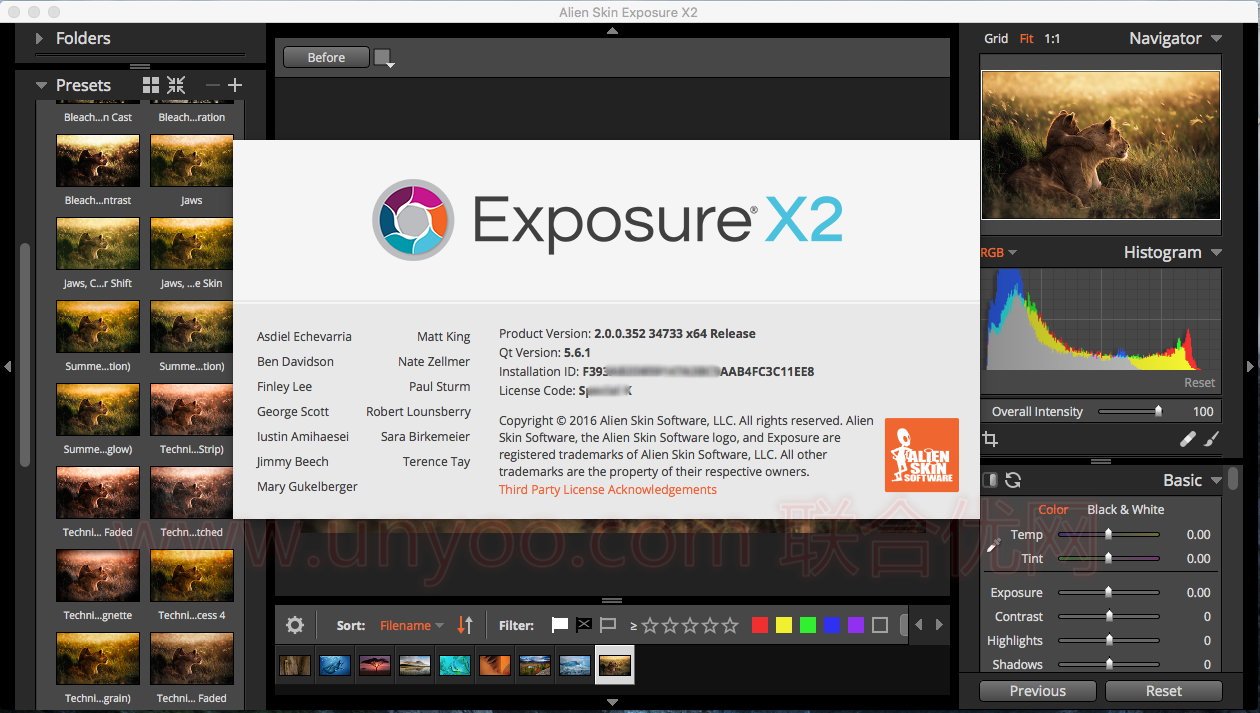
Task: Adjust the Contrast slider handle
Action: [1108, 616]
